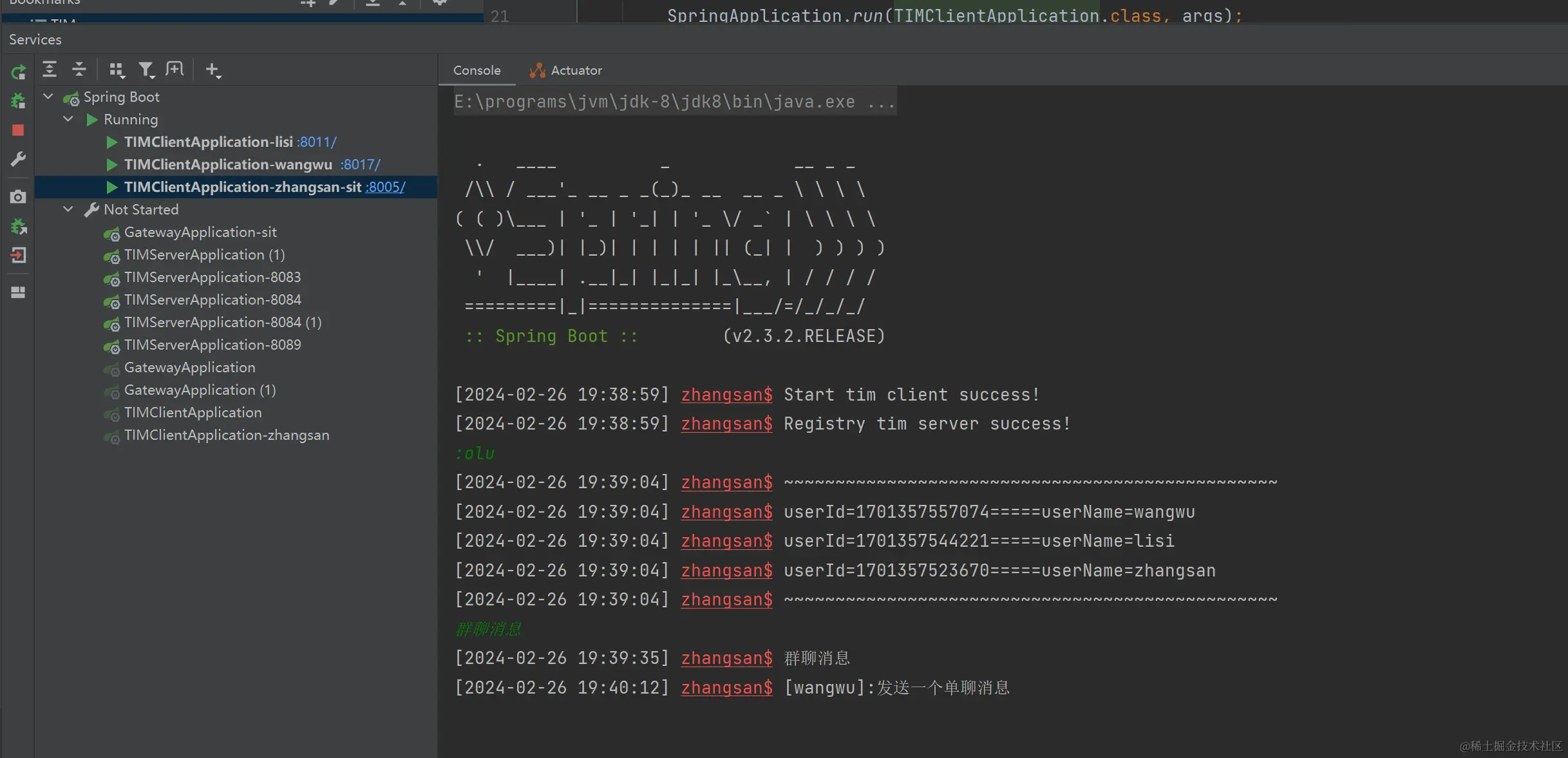Viewport: 1568px width, 758px height.
Task: Open run configuration with the wrench icon
Action: tap(18, 158)
